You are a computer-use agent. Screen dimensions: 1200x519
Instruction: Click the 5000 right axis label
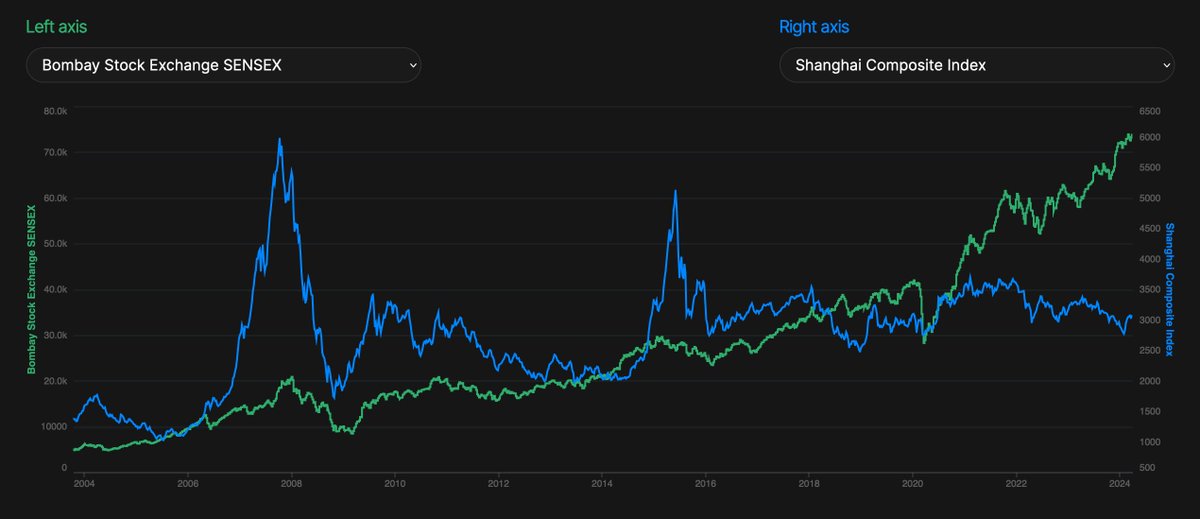1149,198
